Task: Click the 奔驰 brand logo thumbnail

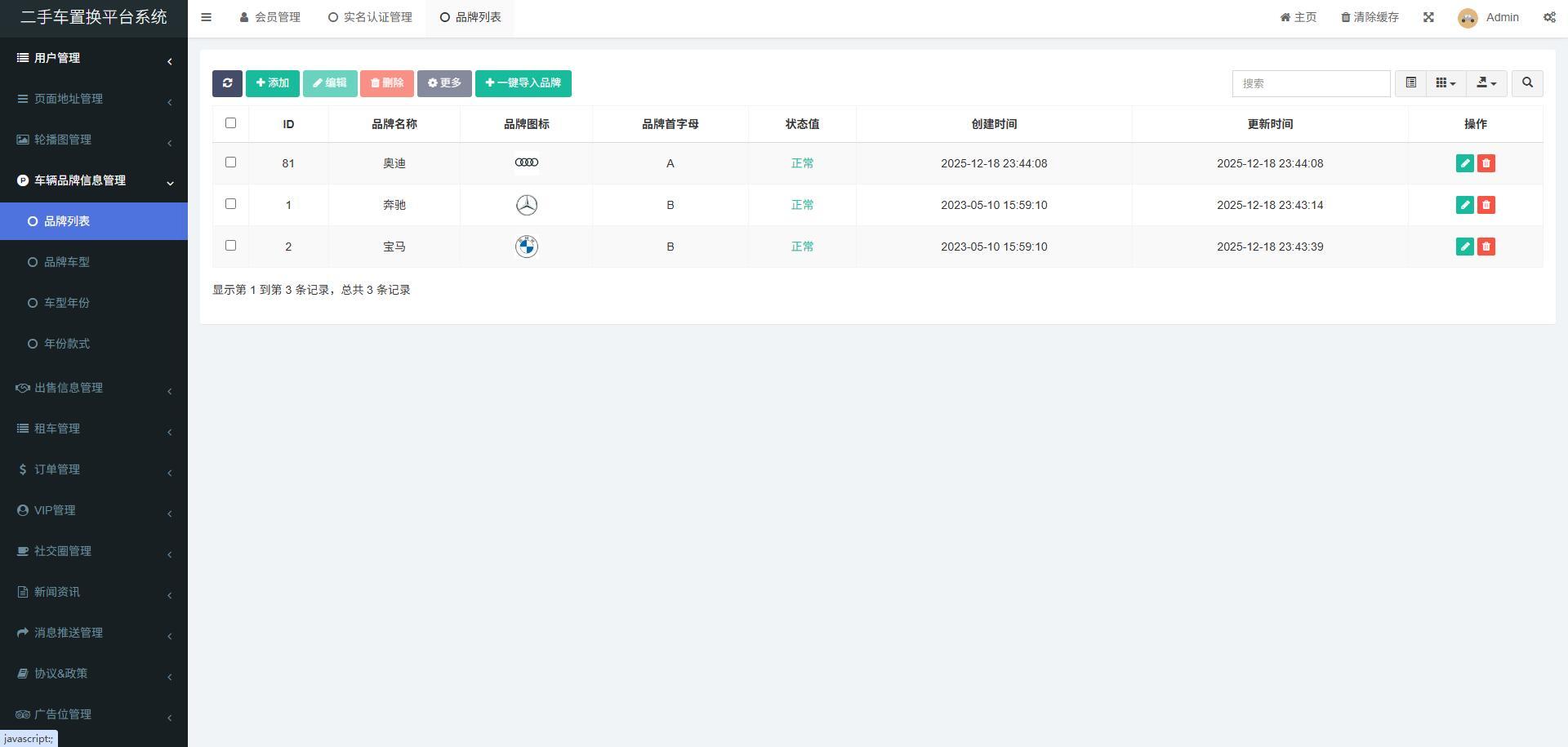Action: tap(527, 205)
